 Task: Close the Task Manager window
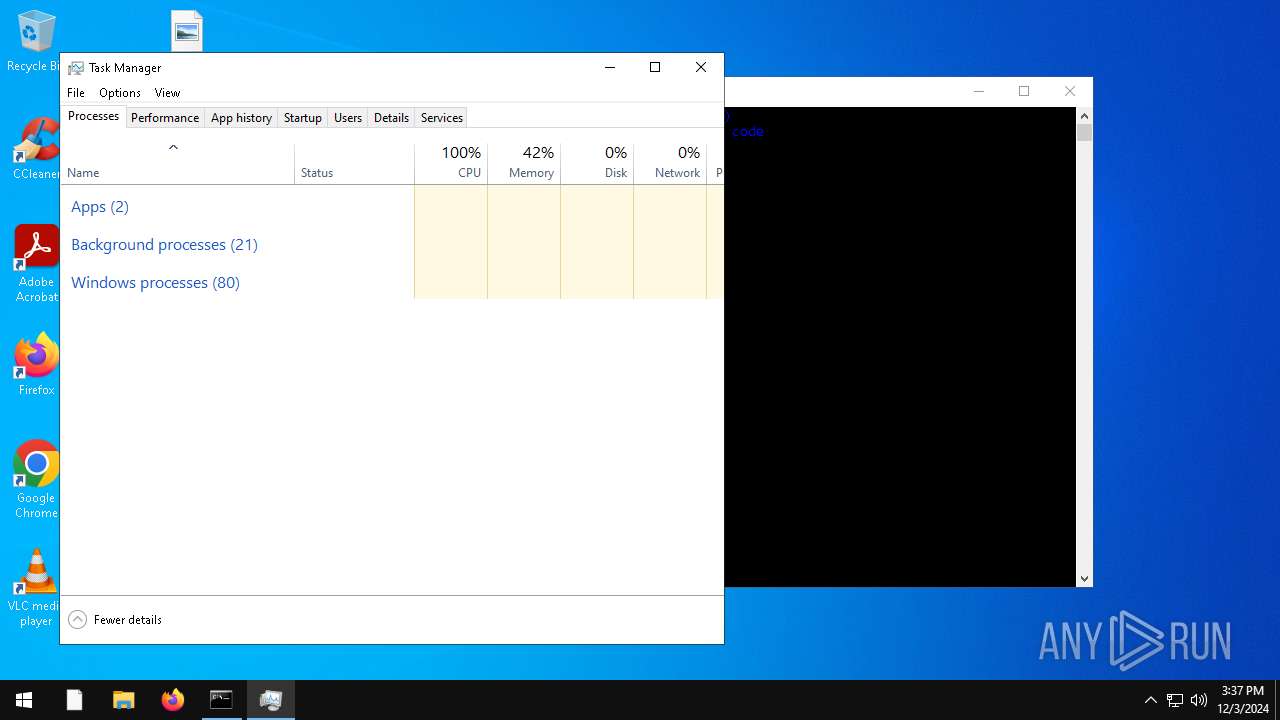click(701, 67)
